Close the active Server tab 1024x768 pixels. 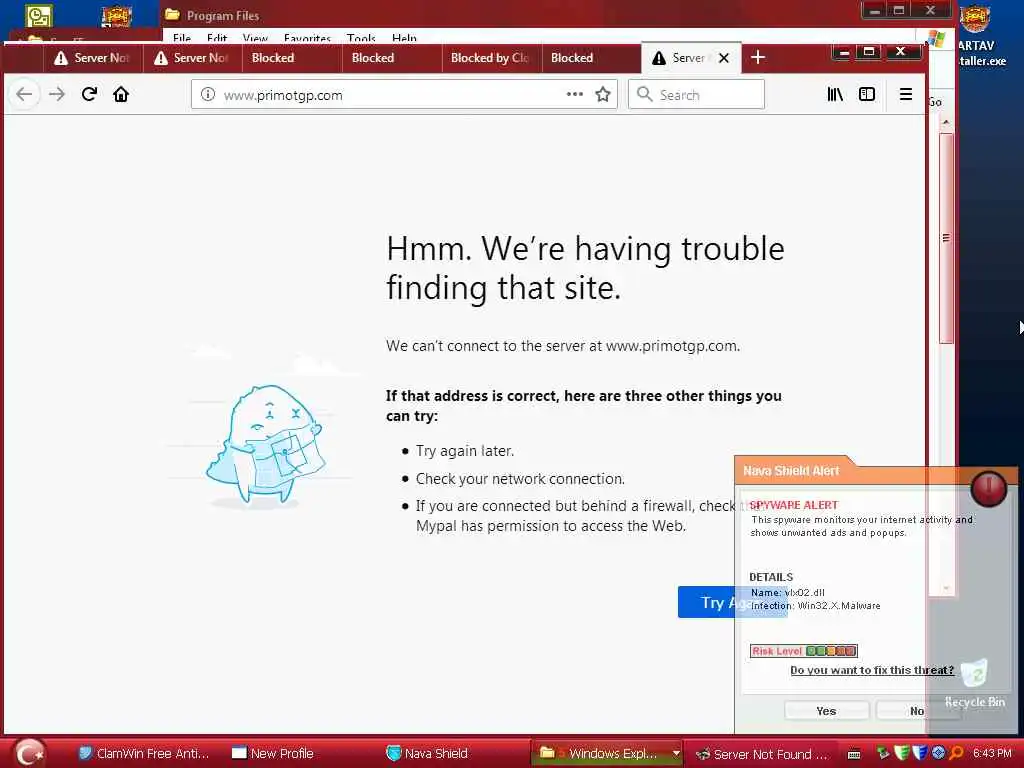coord(724,57)
